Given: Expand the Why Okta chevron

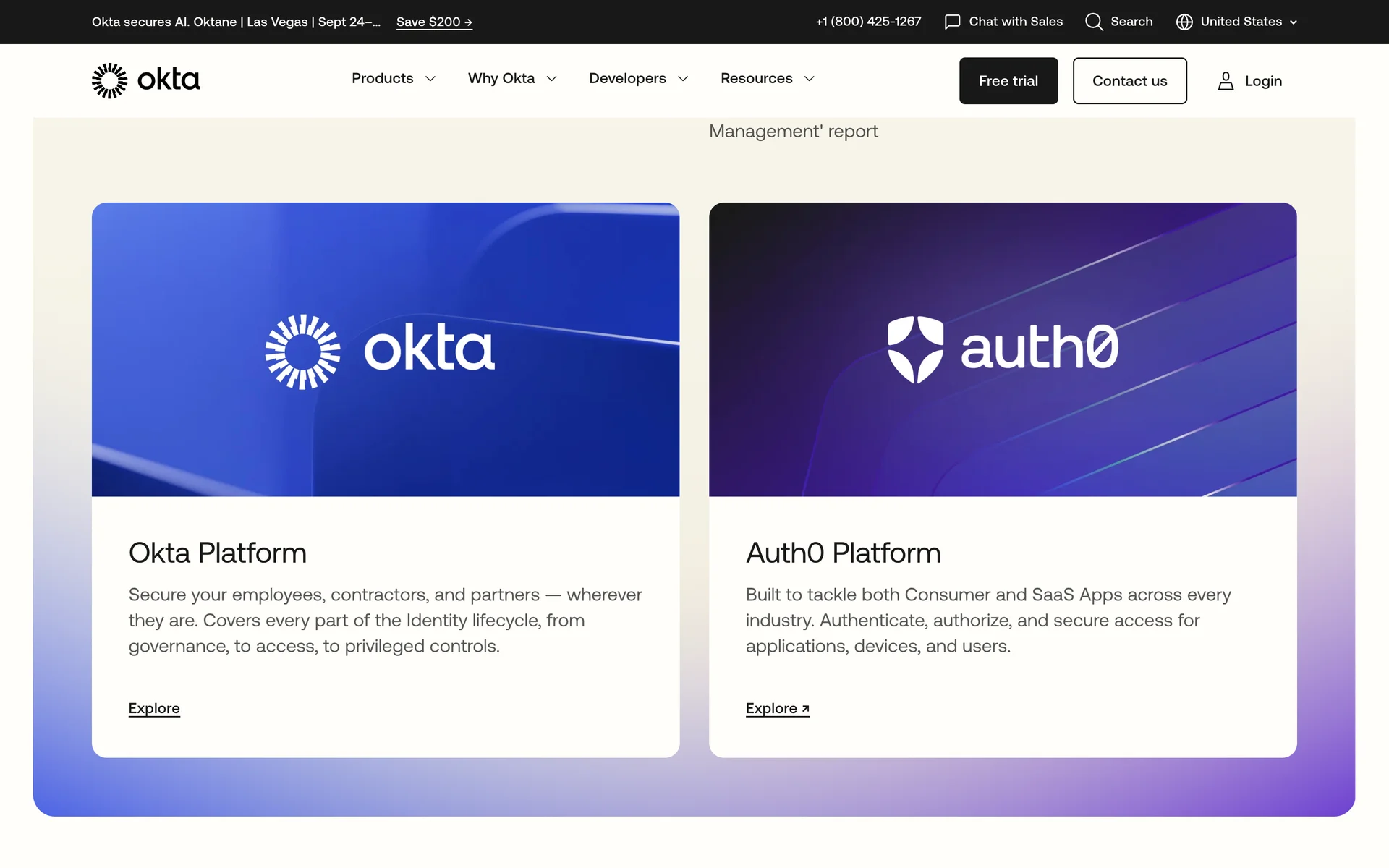Looking at the screenshot, I should pos(552,79).
